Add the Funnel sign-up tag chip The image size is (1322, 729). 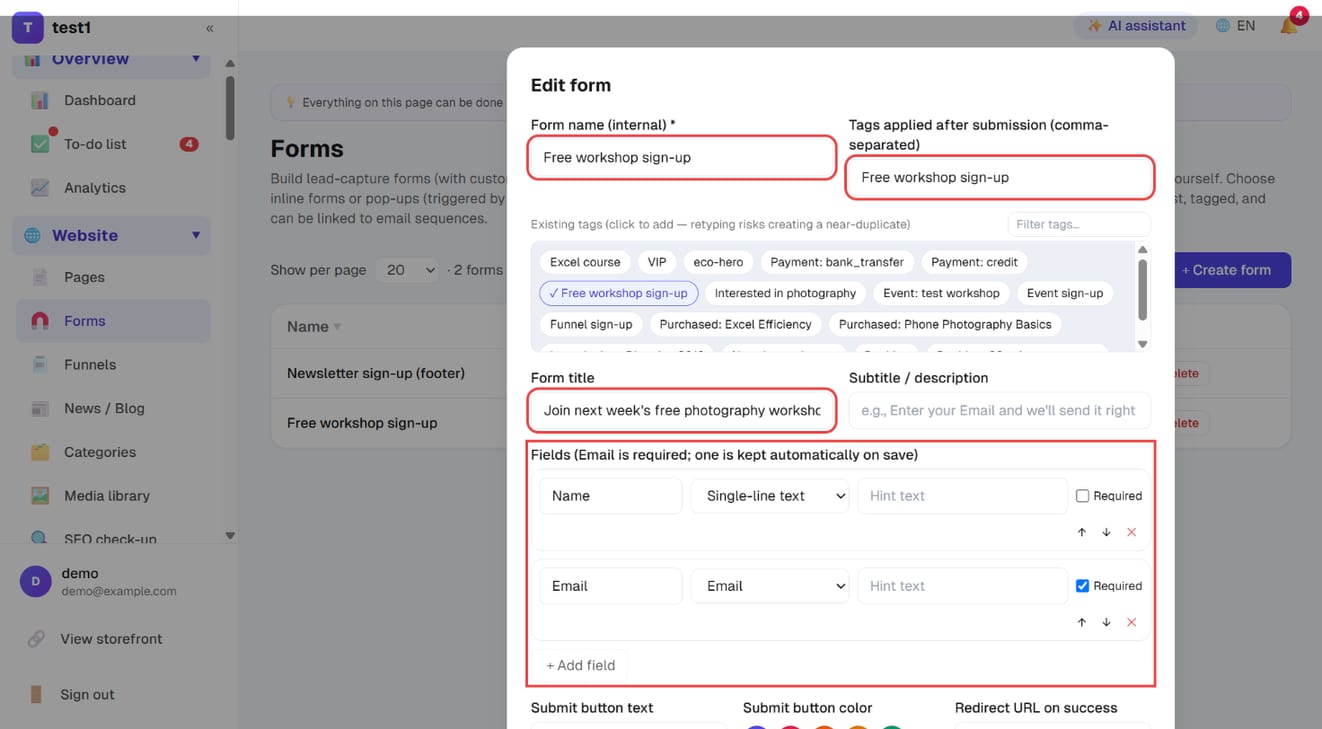591,324
